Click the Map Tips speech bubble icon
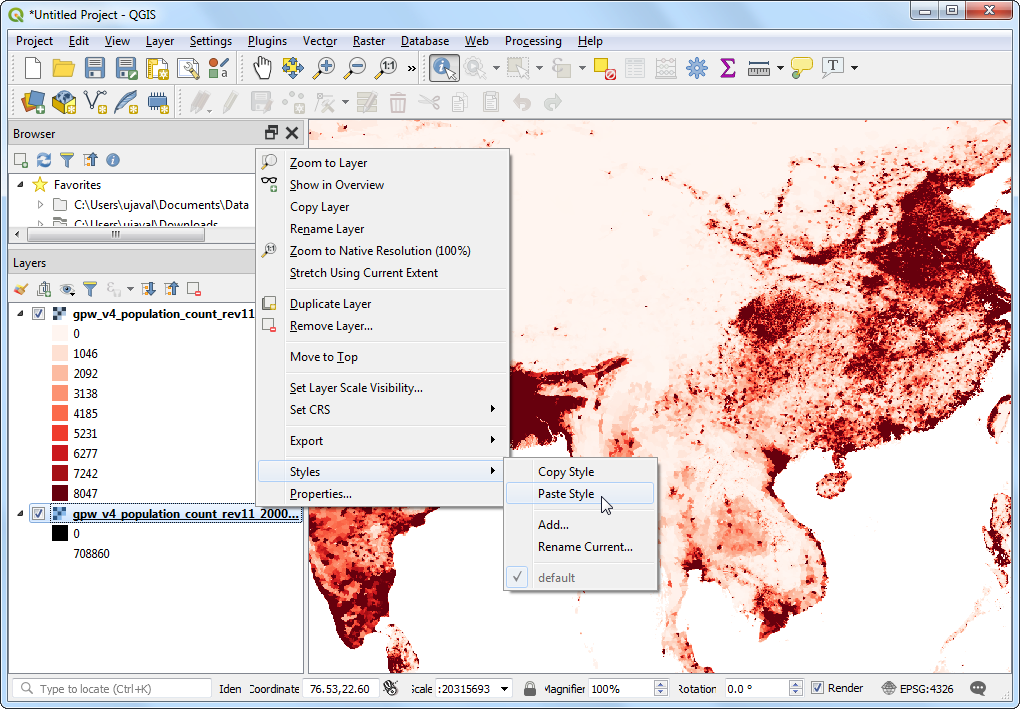 point(801,68)
